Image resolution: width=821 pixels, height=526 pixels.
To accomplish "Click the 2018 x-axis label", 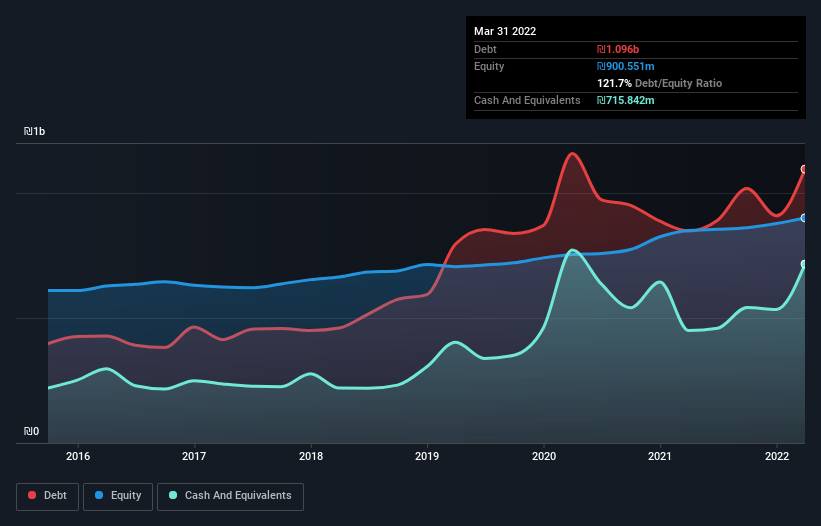I will [x=311, y=456].
